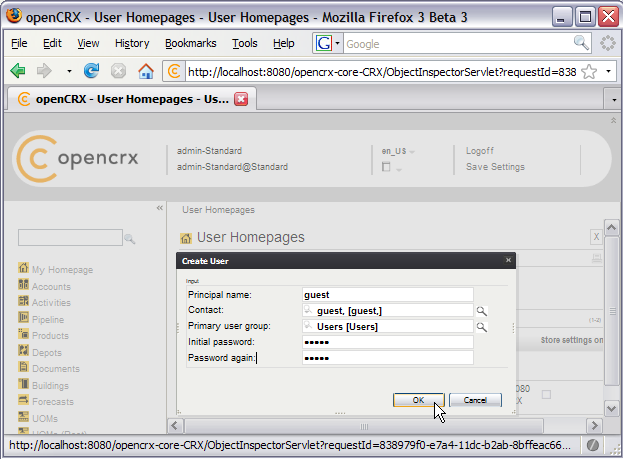Image resolution: width=623 pixels, height=459 pixels.
Task: Open the Edit menu
Action: [x=52, y=43]
